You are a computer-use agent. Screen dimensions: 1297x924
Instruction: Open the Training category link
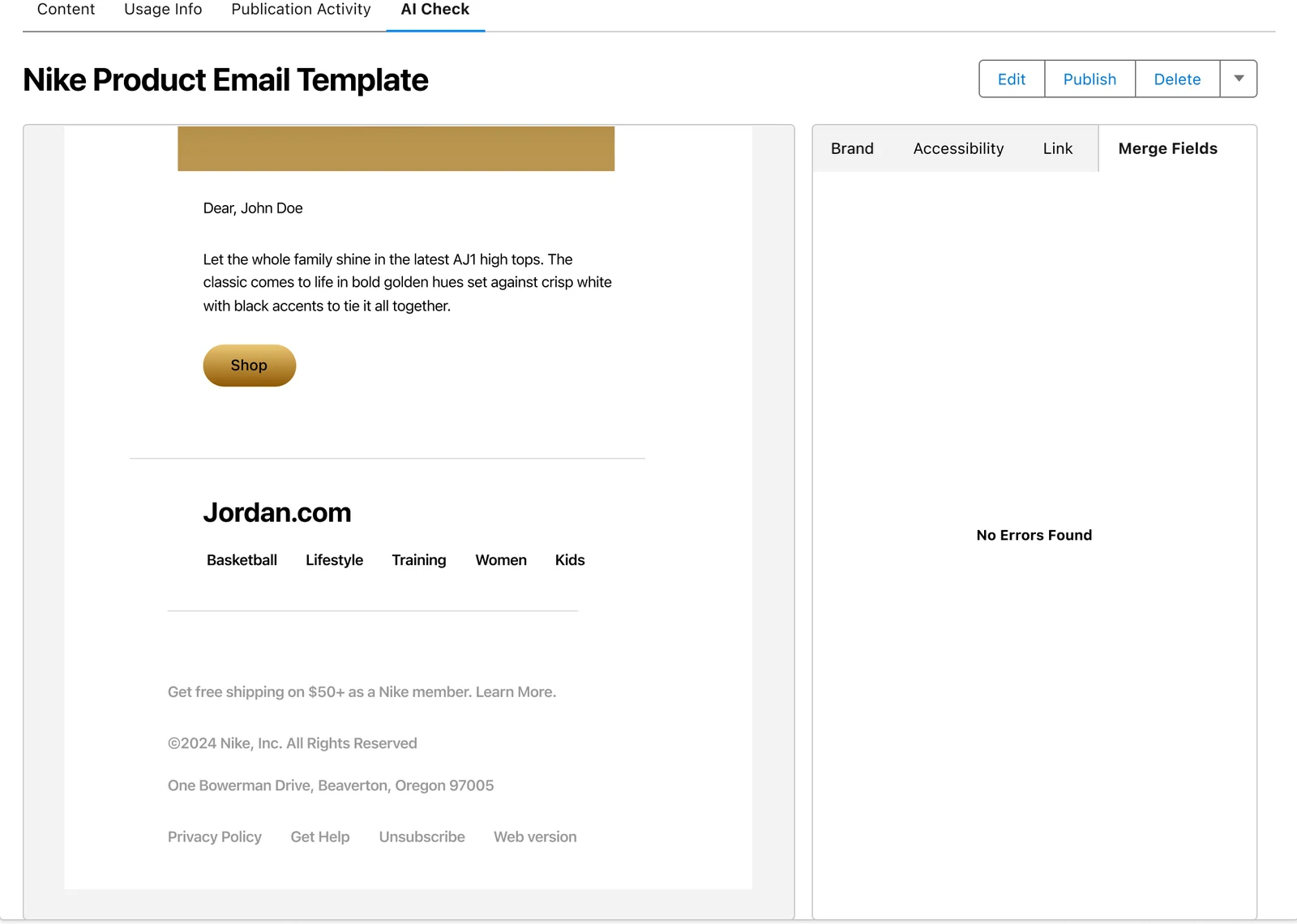pos(419,560)
